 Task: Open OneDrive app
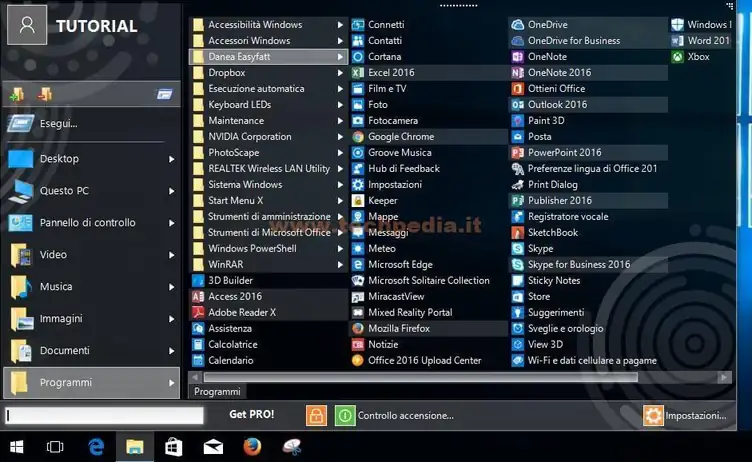588,24
